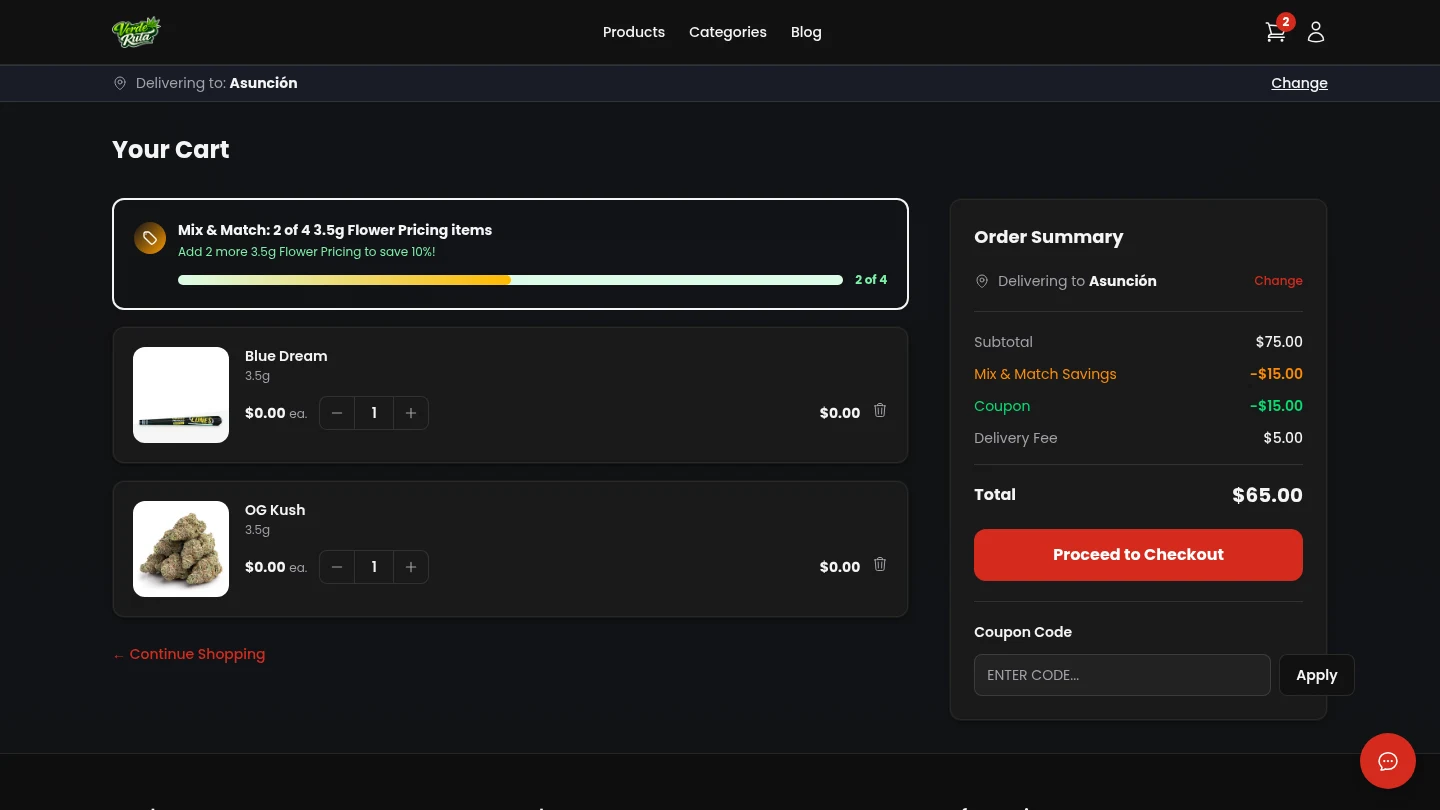This screenshot has height=810, width=1440.
Task: Open the Products menu
Action: (633, 32)
